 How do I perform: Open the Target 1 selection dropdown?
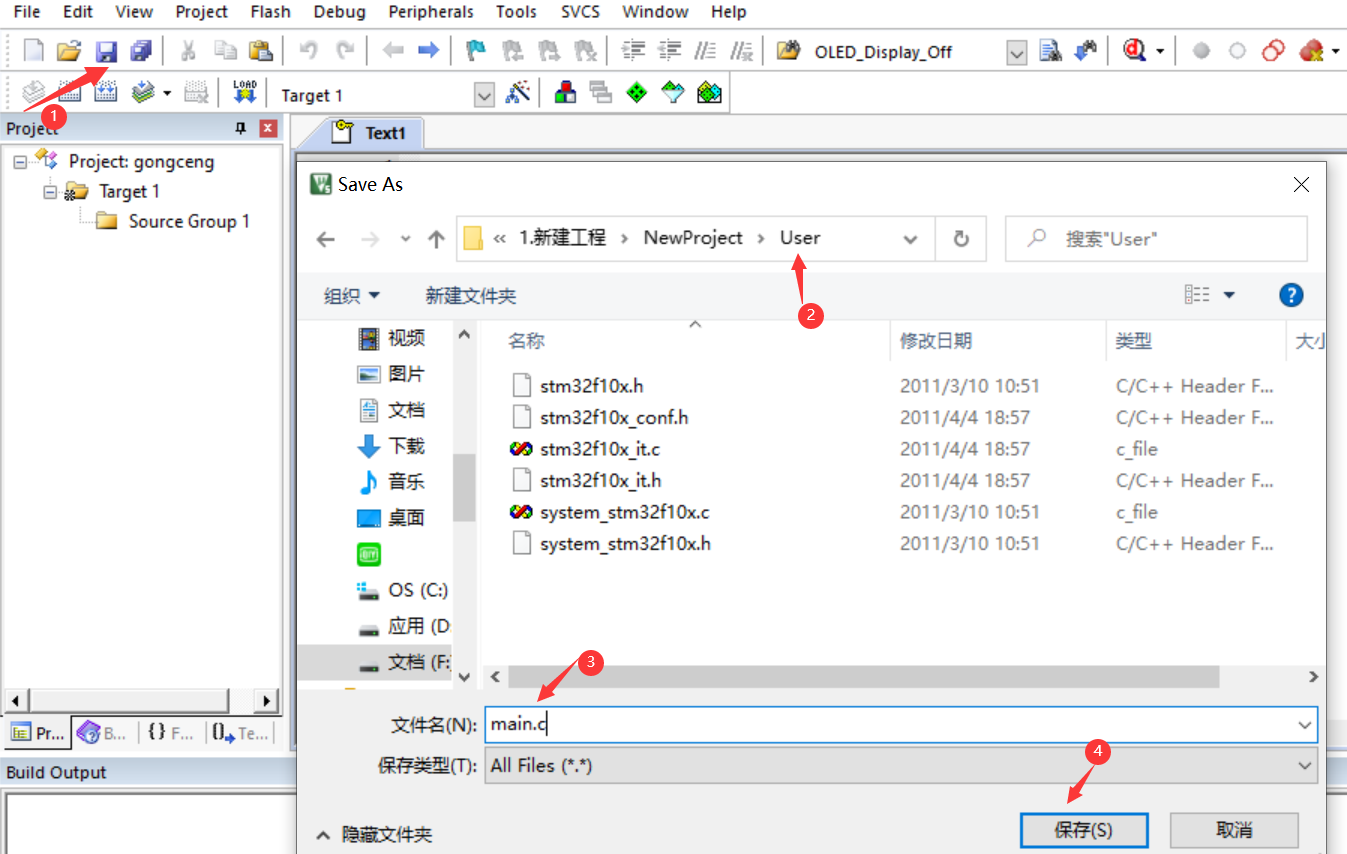tap(484, 95)
